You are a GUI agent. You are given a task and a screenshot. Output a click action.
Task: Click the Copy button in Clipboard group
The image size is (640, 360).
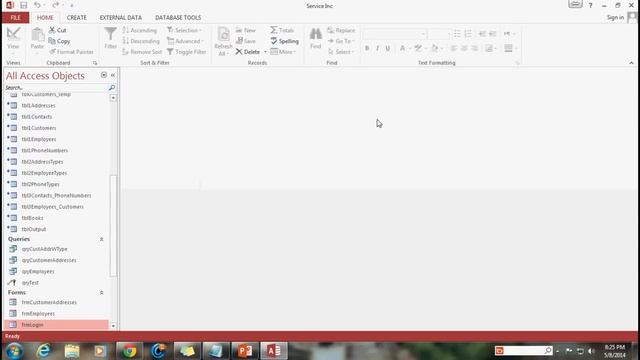(x=59, y=41)
